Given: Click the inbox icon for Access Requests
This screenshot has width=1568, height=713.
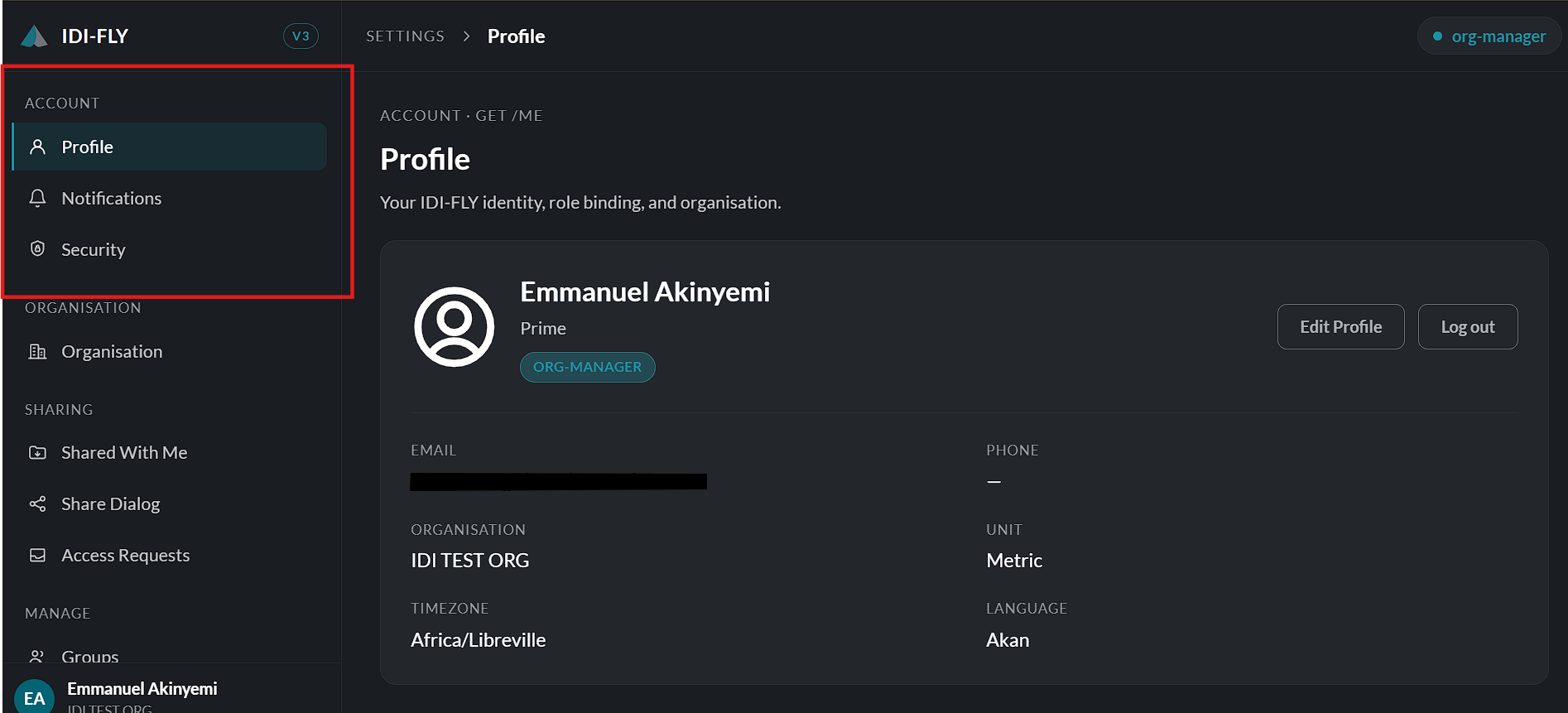Looking at the screenshot, I should click(x=37, y=555).
